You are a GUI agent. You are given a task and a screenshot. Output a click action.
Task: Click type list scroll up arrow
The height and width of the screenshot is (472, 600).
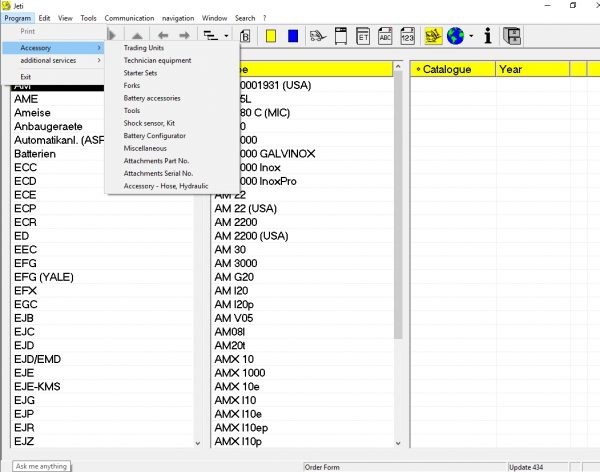pyautogui.click(x=398, y=67)
